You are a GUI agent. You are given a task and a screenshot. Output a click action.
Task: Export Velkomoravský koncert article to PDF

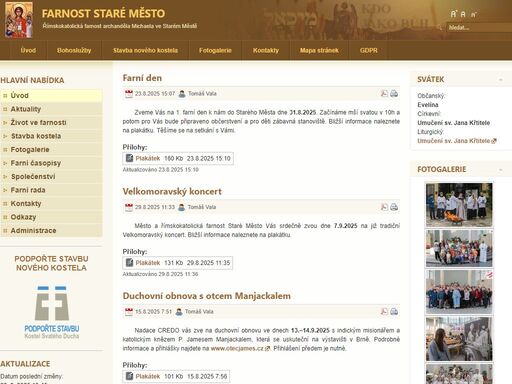pyautogui.click(x=384, y=207)
